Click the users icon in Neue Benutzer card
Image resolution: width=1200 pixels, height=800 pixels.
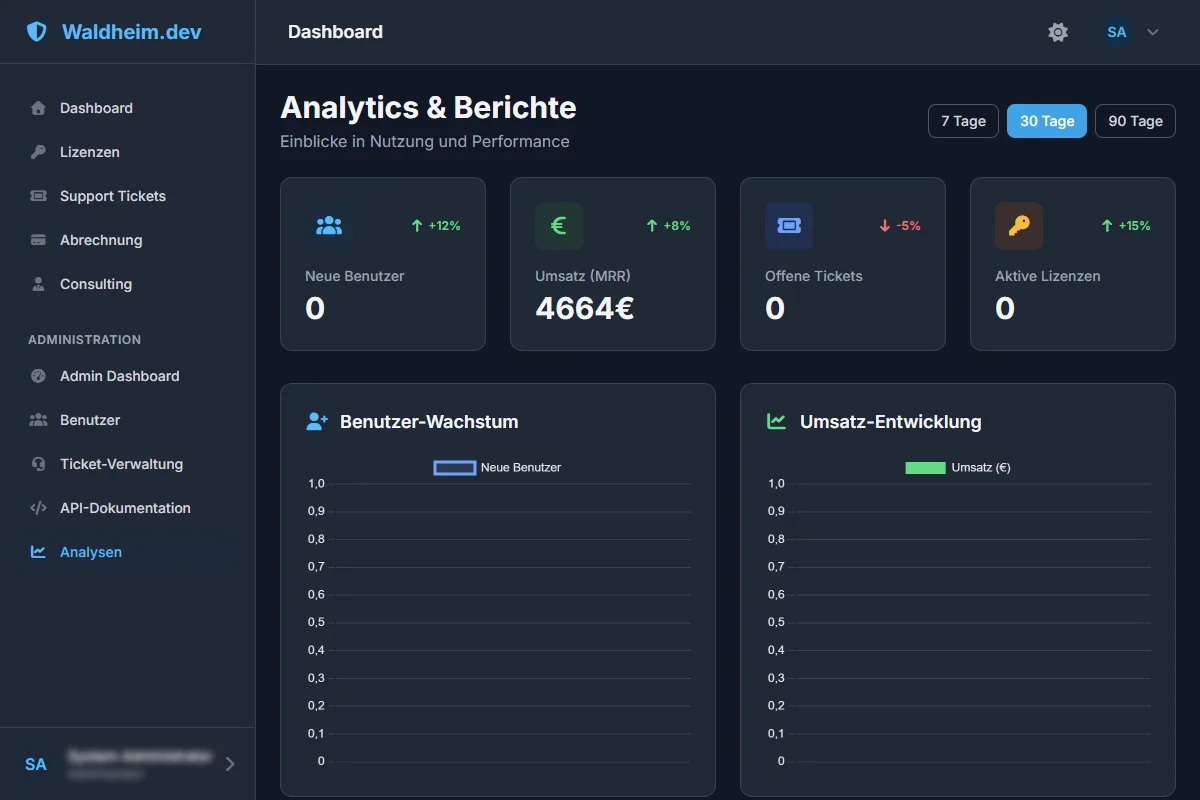tap(329, 226)
